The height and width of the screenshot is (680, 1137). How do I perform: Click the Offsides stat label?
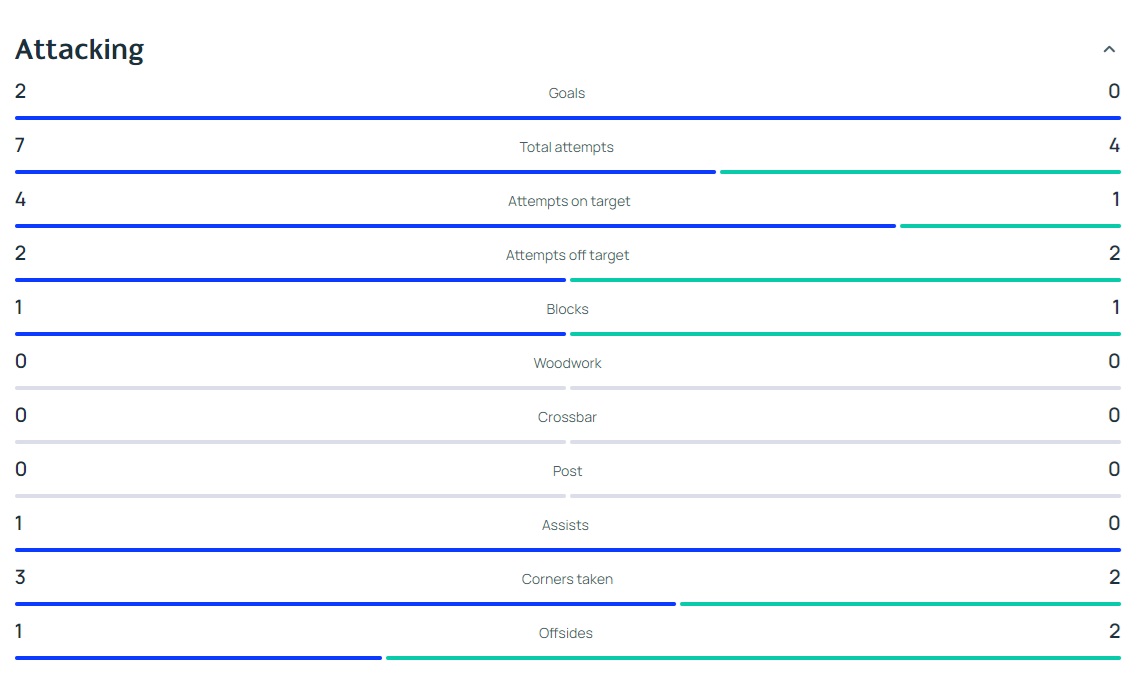566,633
